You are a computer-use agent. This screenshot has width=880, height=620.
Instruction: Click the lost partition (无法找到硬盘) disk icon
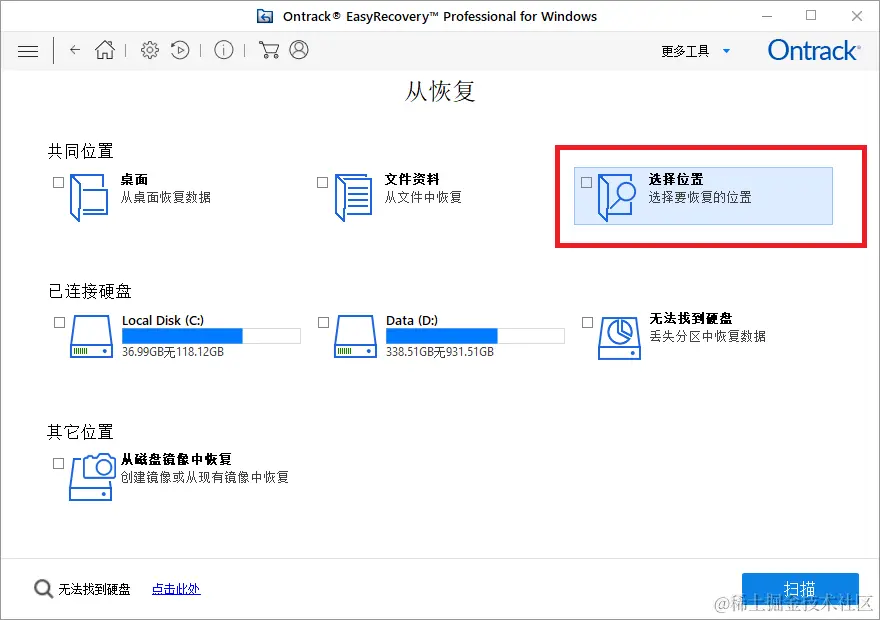tap(619, 338)
